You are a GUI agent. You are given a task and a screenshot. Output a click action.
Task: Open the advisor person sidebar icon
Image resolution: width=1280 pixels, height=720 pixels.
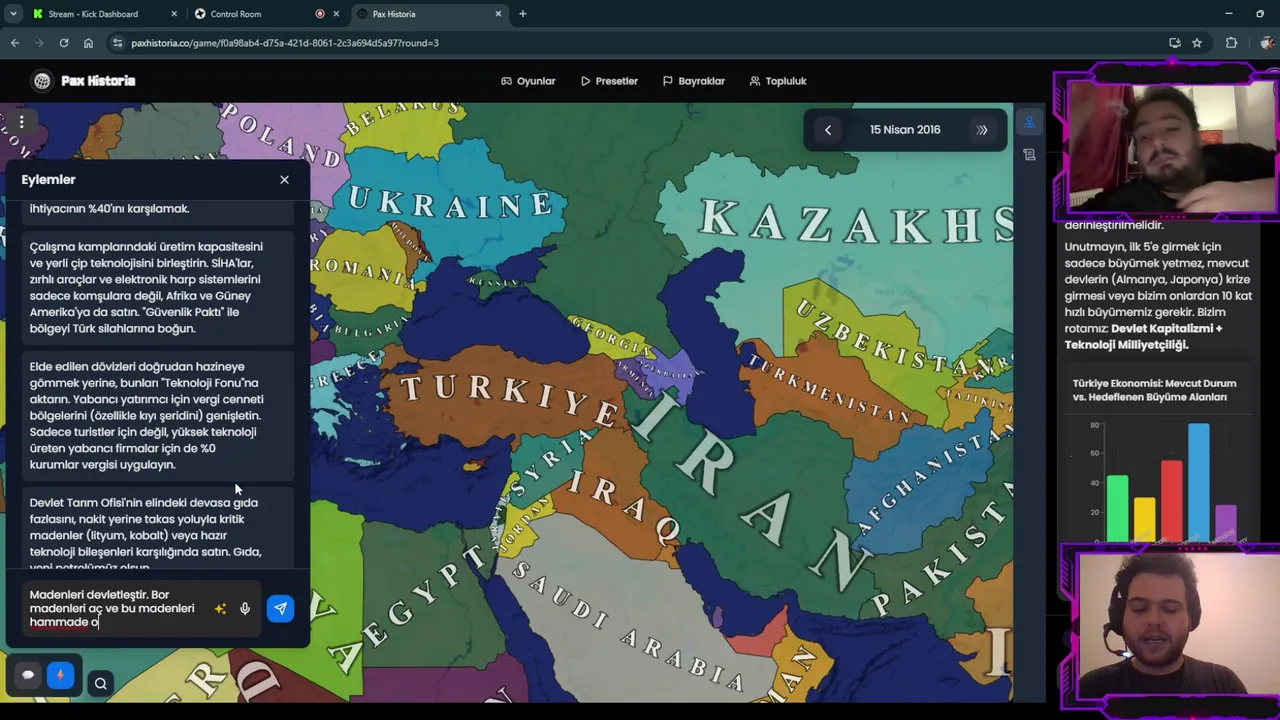point(1029,123)
